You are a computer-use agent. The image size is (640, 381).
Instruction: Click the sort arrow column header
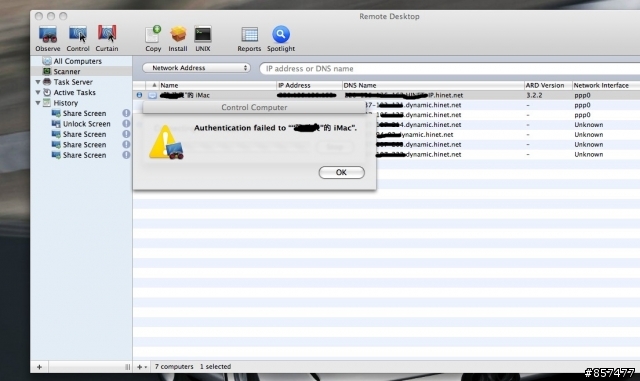pyautogui.click(x=154, y=85)
